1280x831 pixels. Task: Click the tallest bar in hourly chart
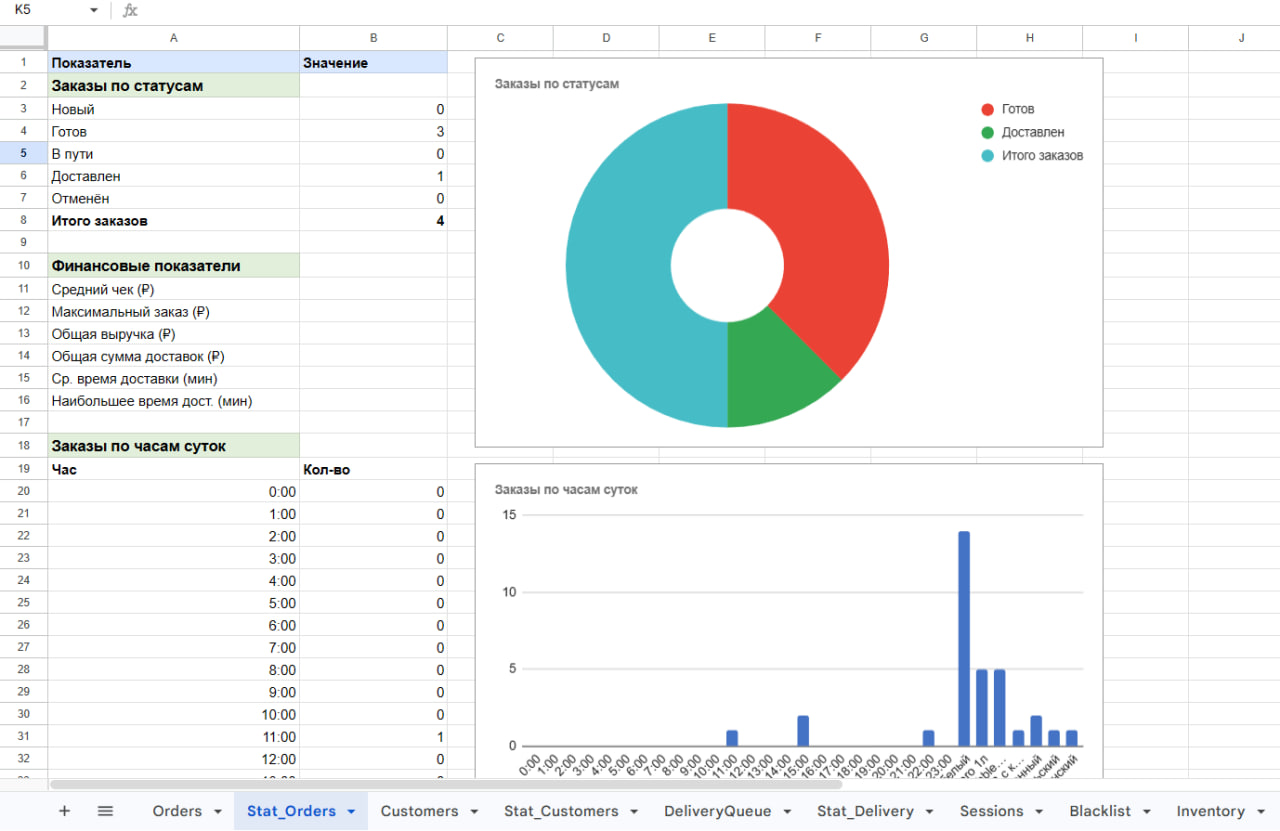[964, 638]
